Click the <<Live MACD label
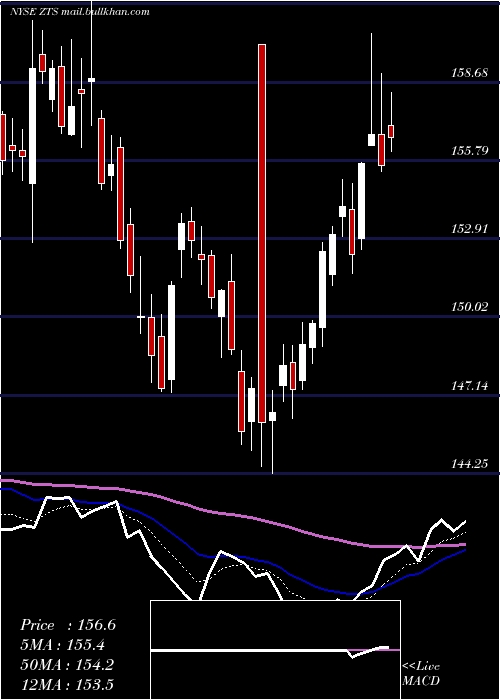 [421, 673]
